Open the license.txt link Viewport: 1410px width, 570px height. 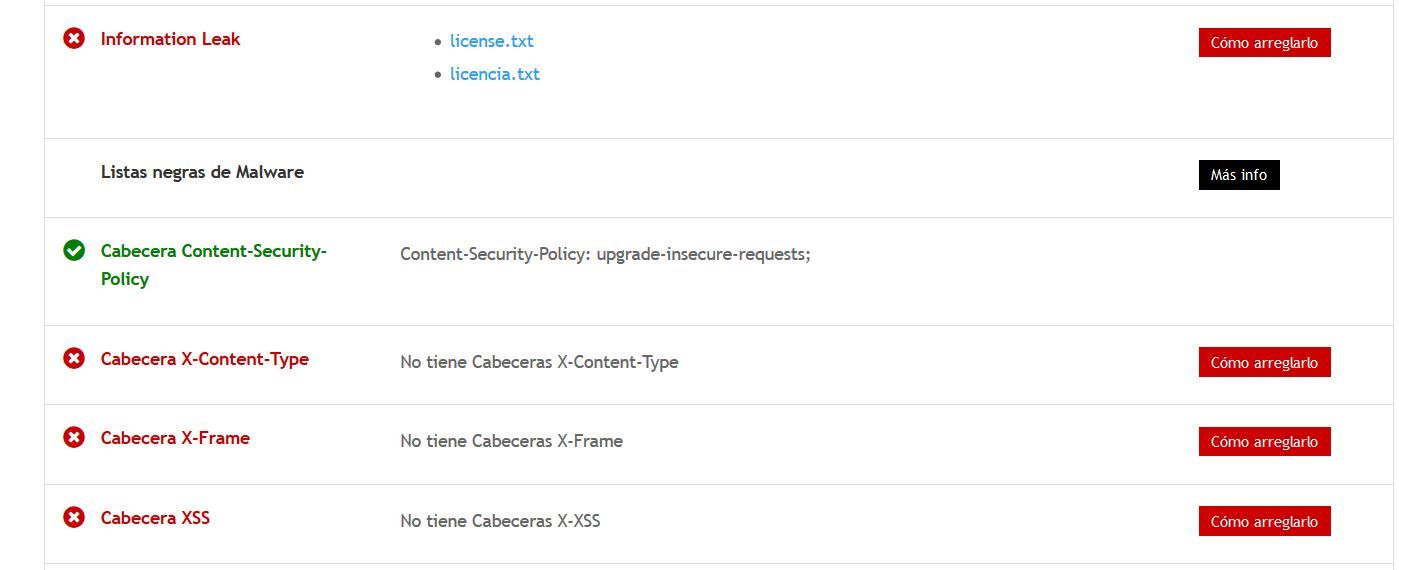491,41
